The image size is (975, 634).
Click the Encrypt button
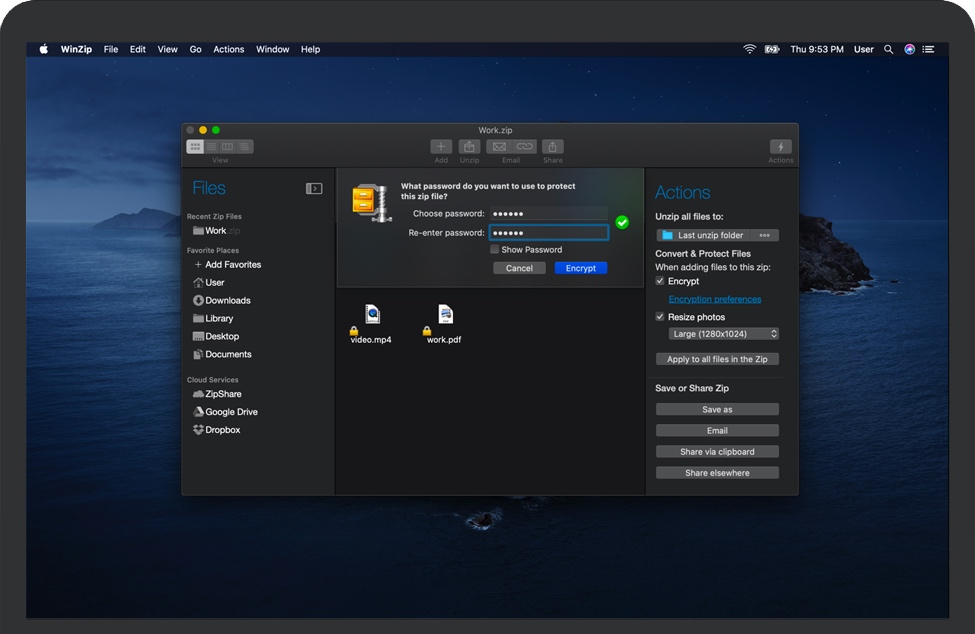tap(581, 268)
